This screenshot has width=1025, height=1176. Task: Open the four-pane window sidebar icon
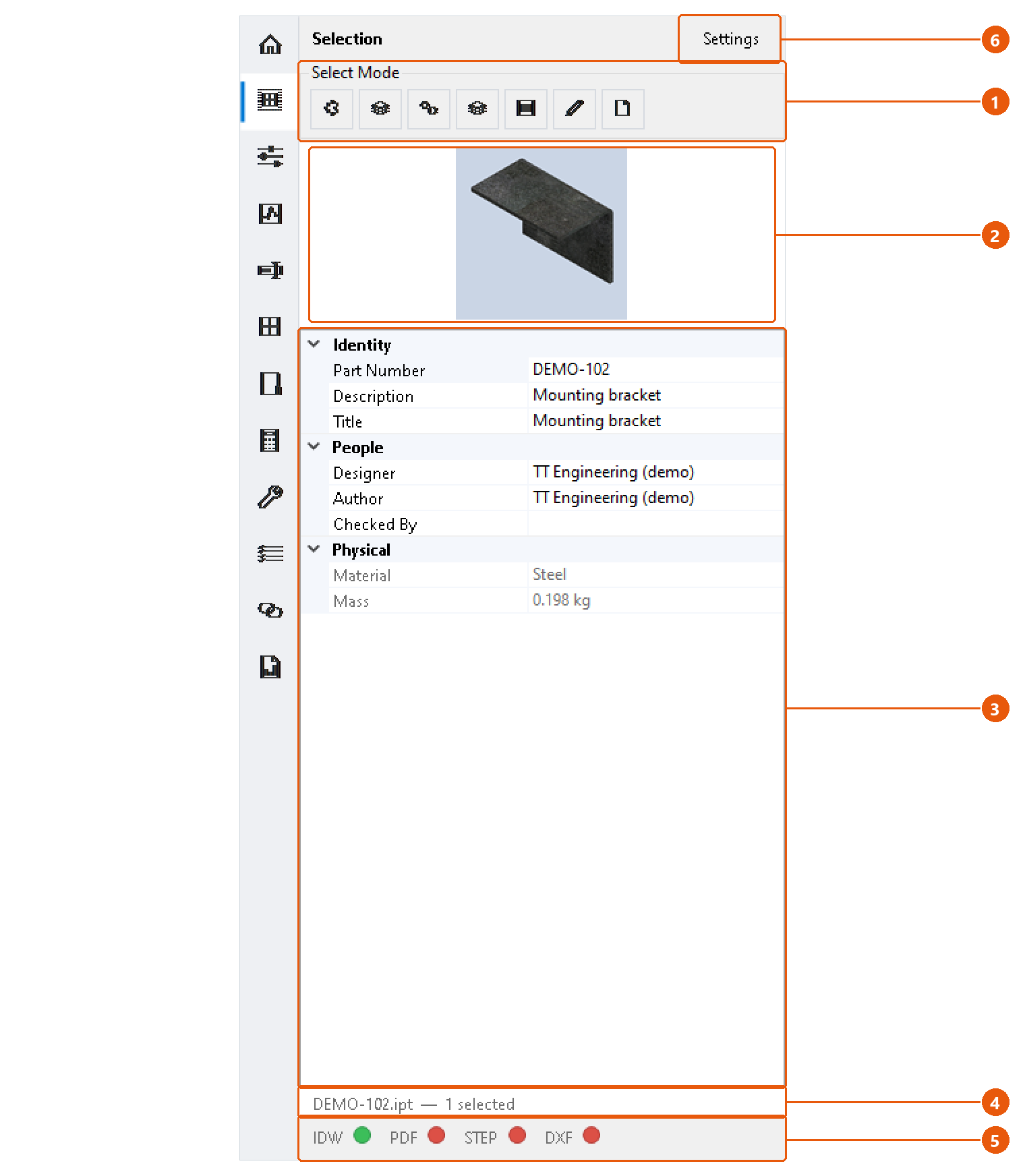tap(270, 326)
